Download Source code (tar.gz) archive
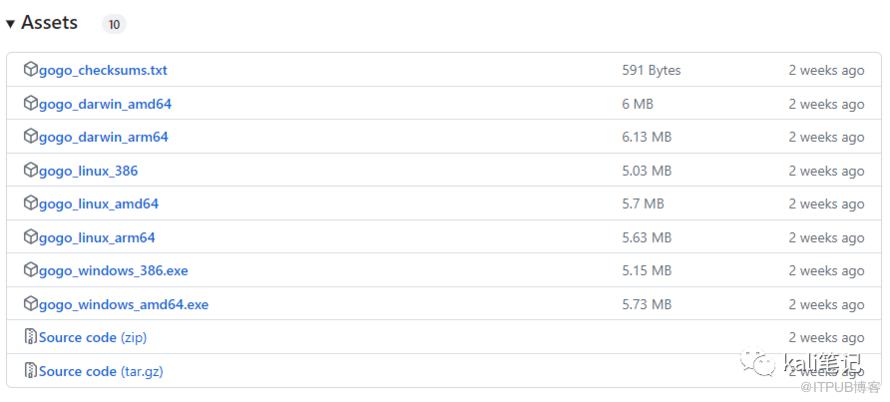The image size is (890, 402). pyautogui.click(x=101, y=371)
